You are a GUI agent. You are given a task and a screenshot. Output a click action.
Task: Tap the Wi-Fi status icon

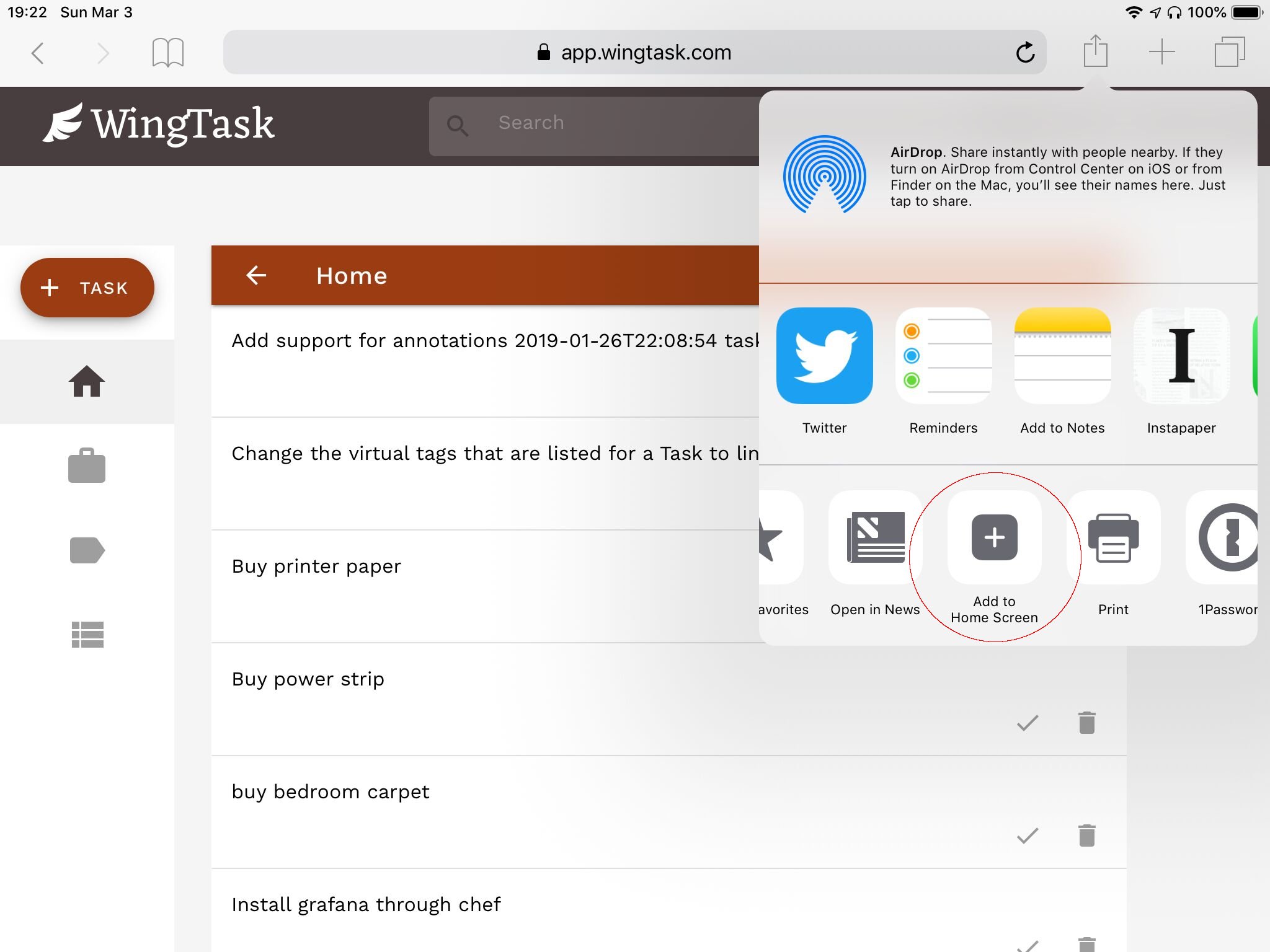click(1134, 12)
